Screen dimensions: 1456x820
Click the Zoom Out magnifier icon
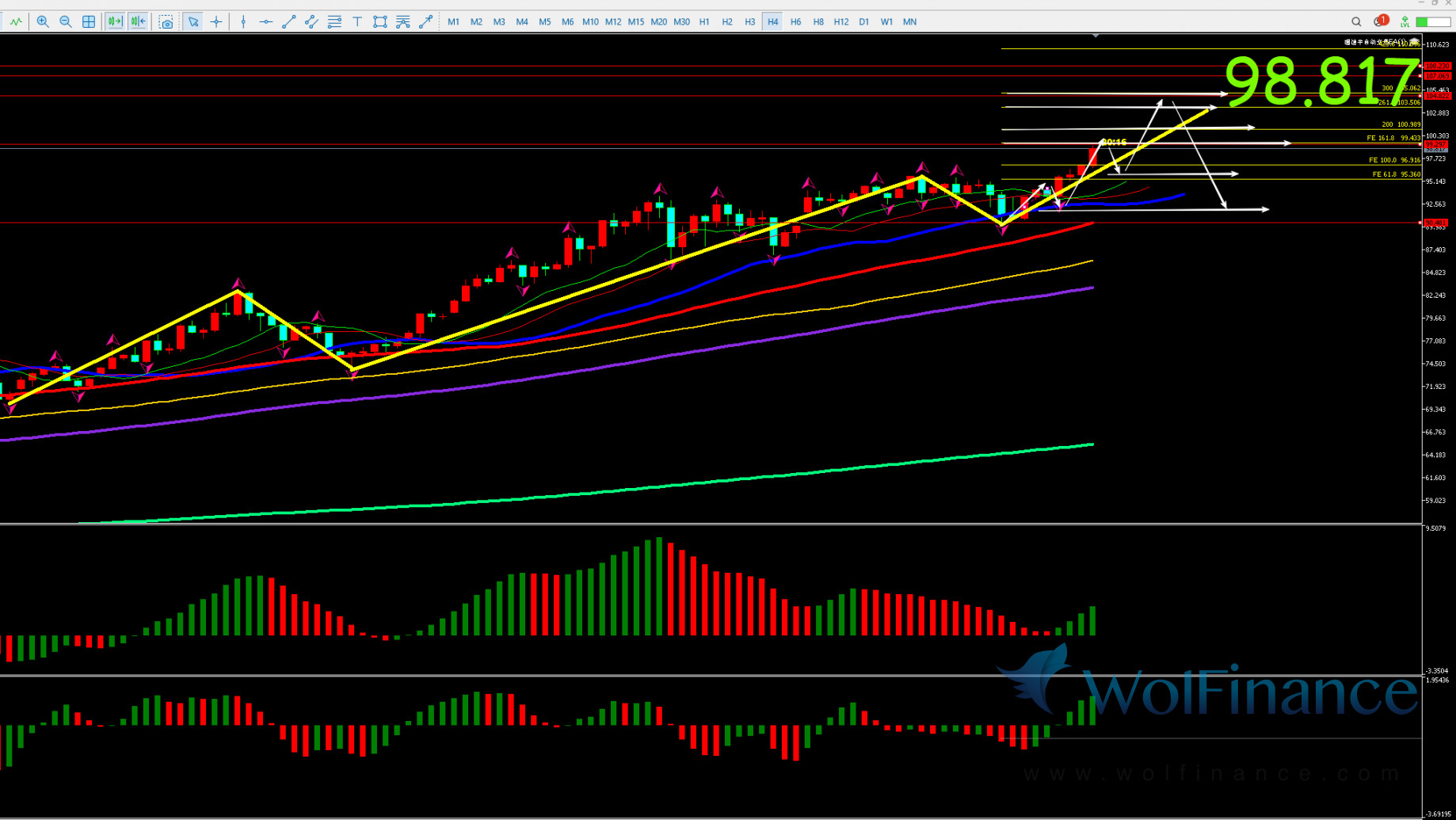point(66,22)
